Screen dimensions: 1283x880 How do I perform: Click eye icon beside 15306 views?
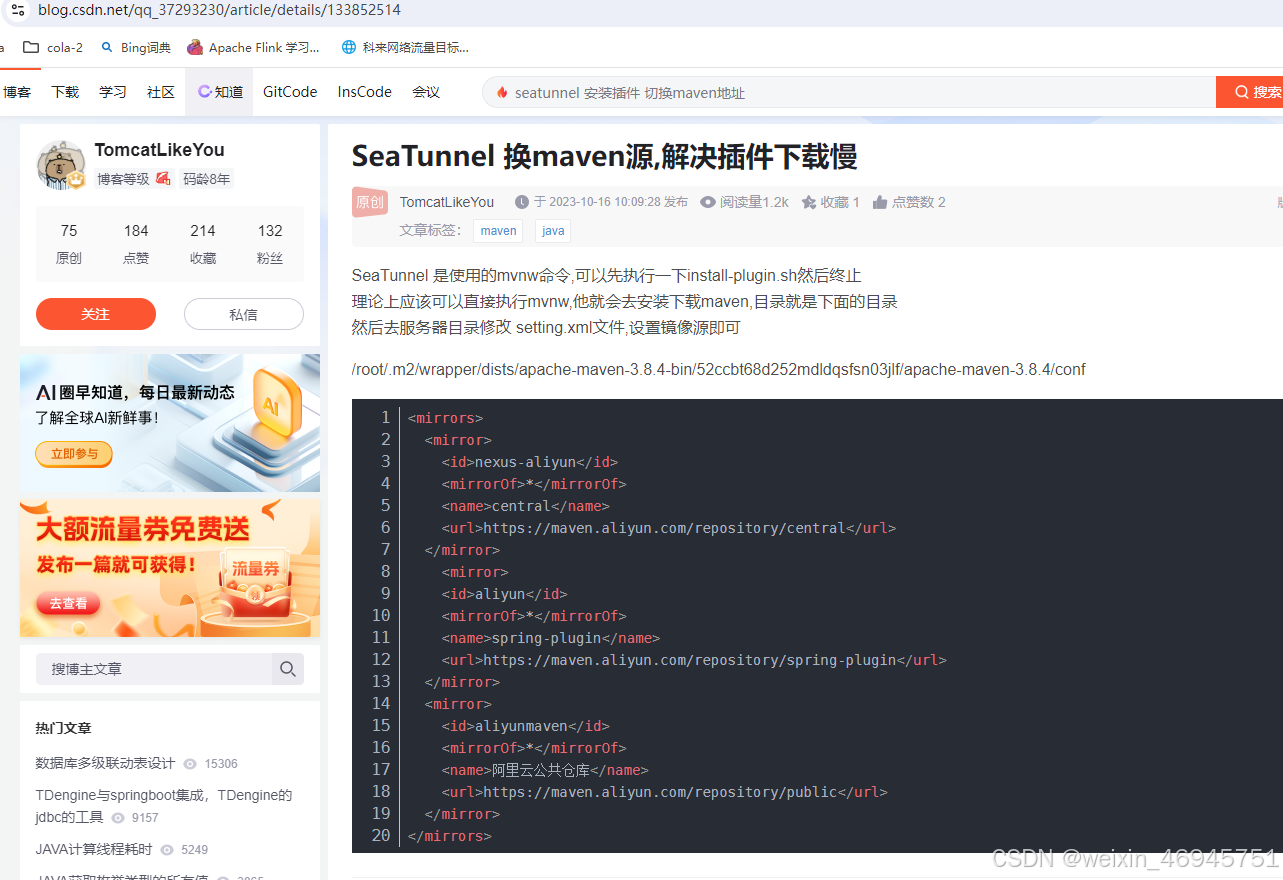click(191, 764)
